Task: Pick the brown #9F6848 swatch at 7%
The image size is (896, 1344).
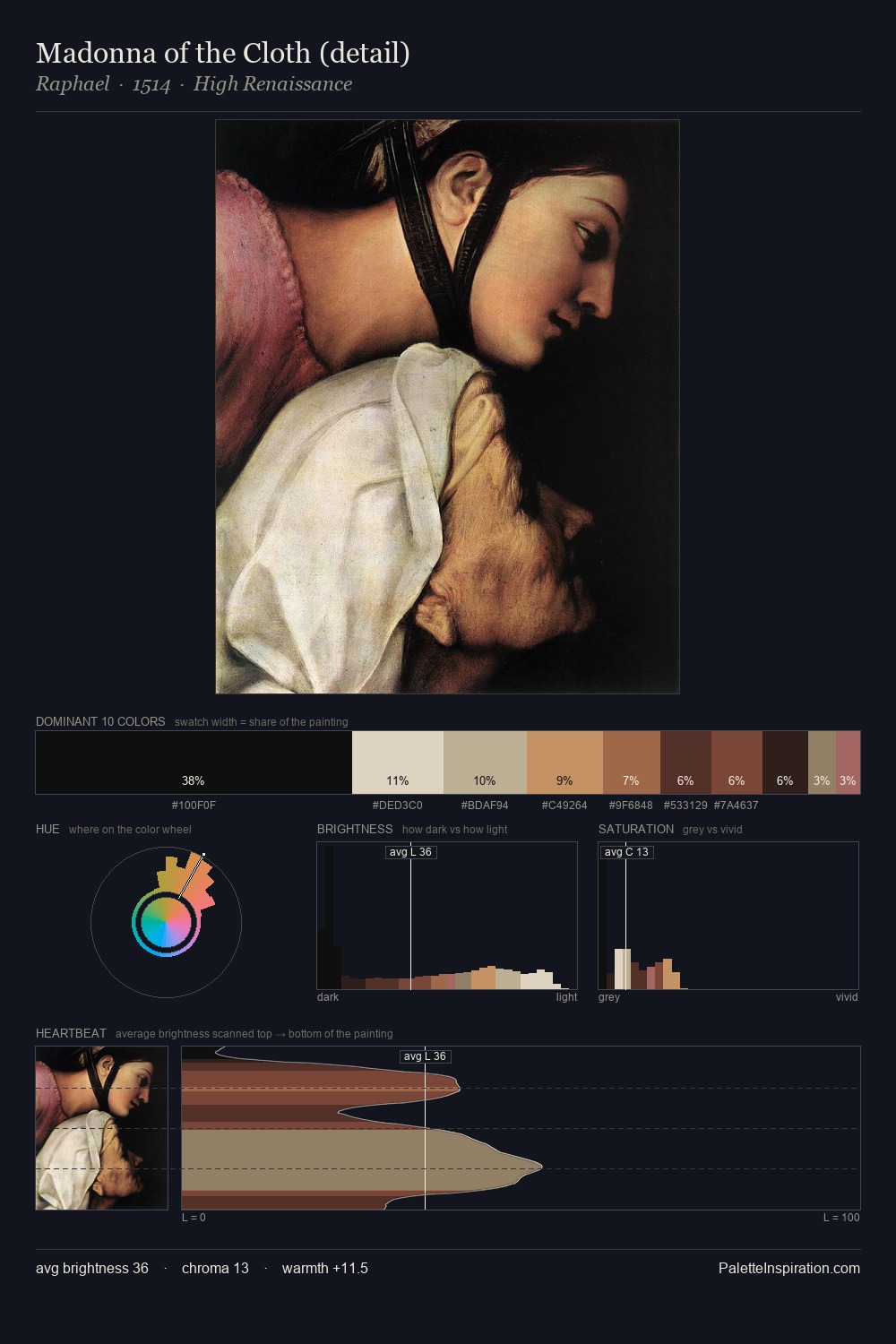Action: pyautogui.click(x=632, y=762)
